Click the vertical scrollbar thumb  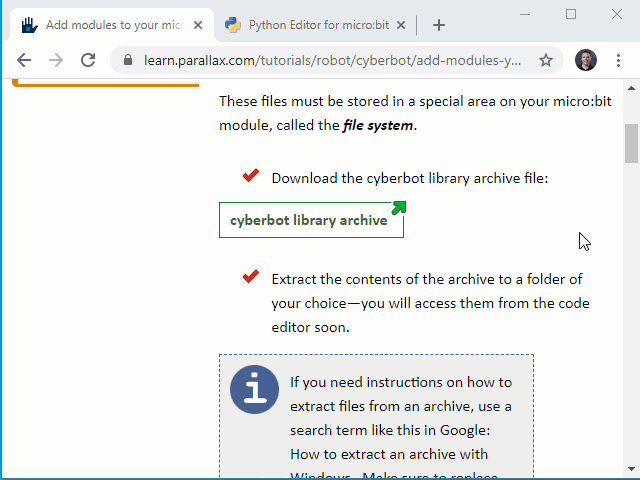631,144
